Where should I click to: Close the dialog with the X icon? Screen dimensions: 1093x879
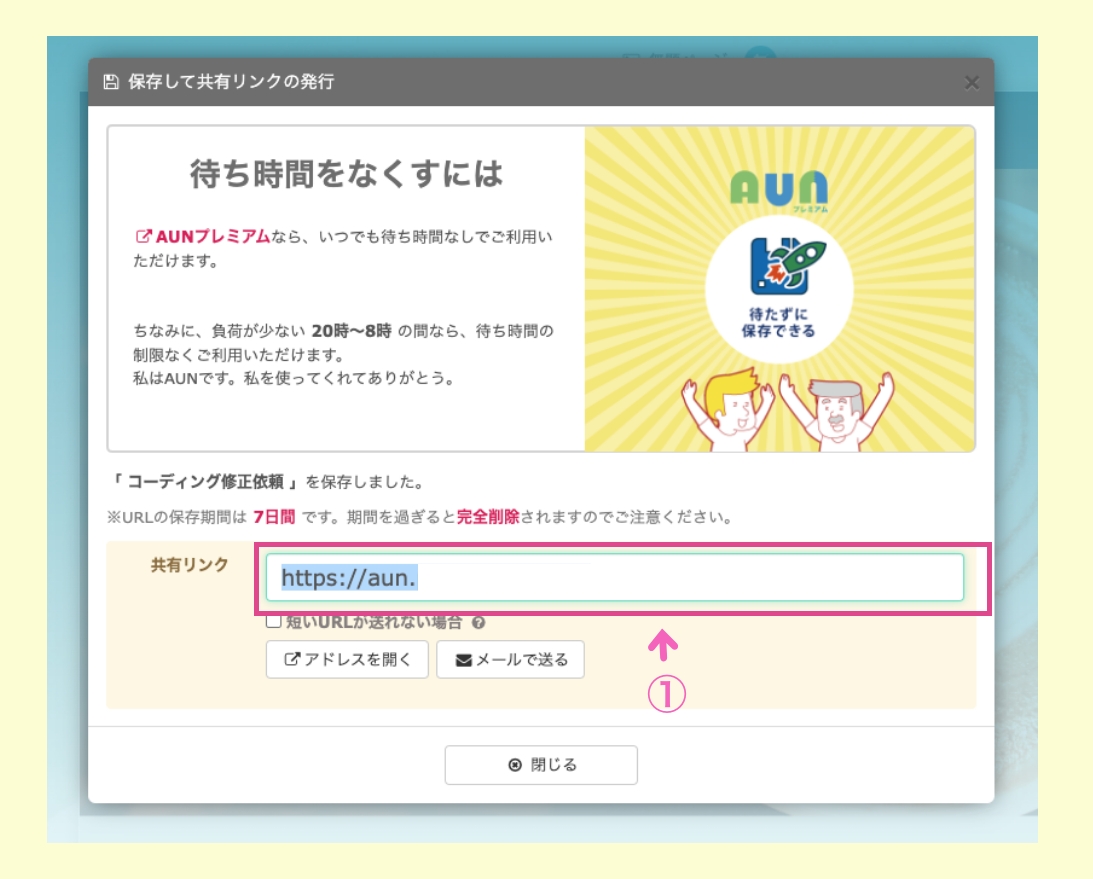pyautogui.click(x=972, y=83)
